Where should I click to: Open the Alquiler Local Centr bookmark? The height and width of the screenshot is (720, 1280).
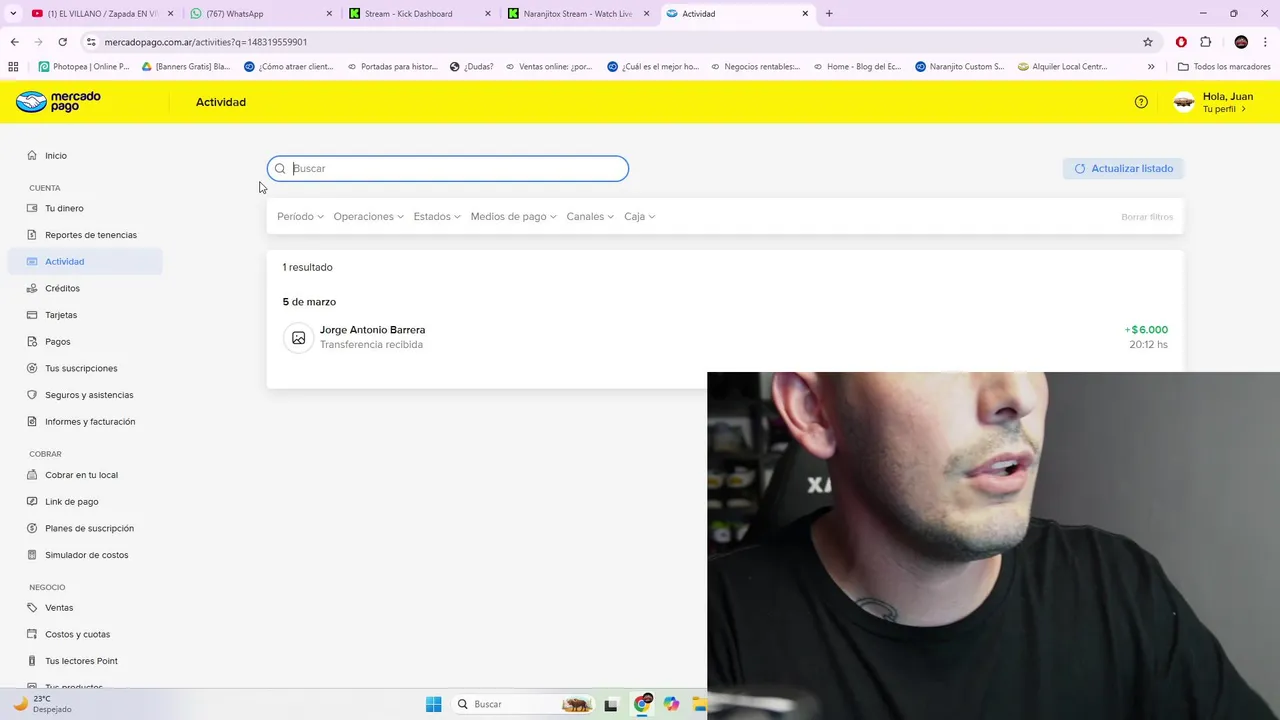[x=1062, y=67]
